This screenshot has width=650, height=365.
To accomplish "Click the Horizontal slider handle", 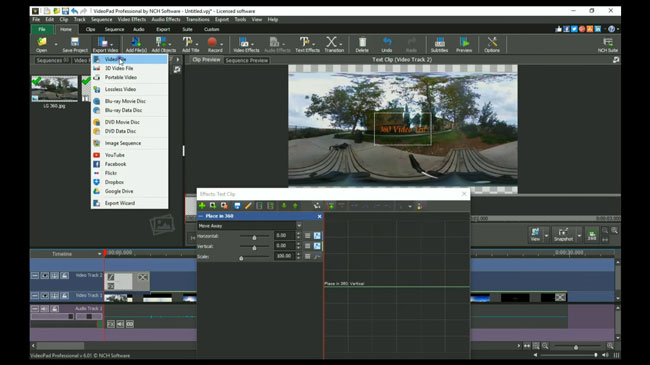I will click(x=254, y=237).
